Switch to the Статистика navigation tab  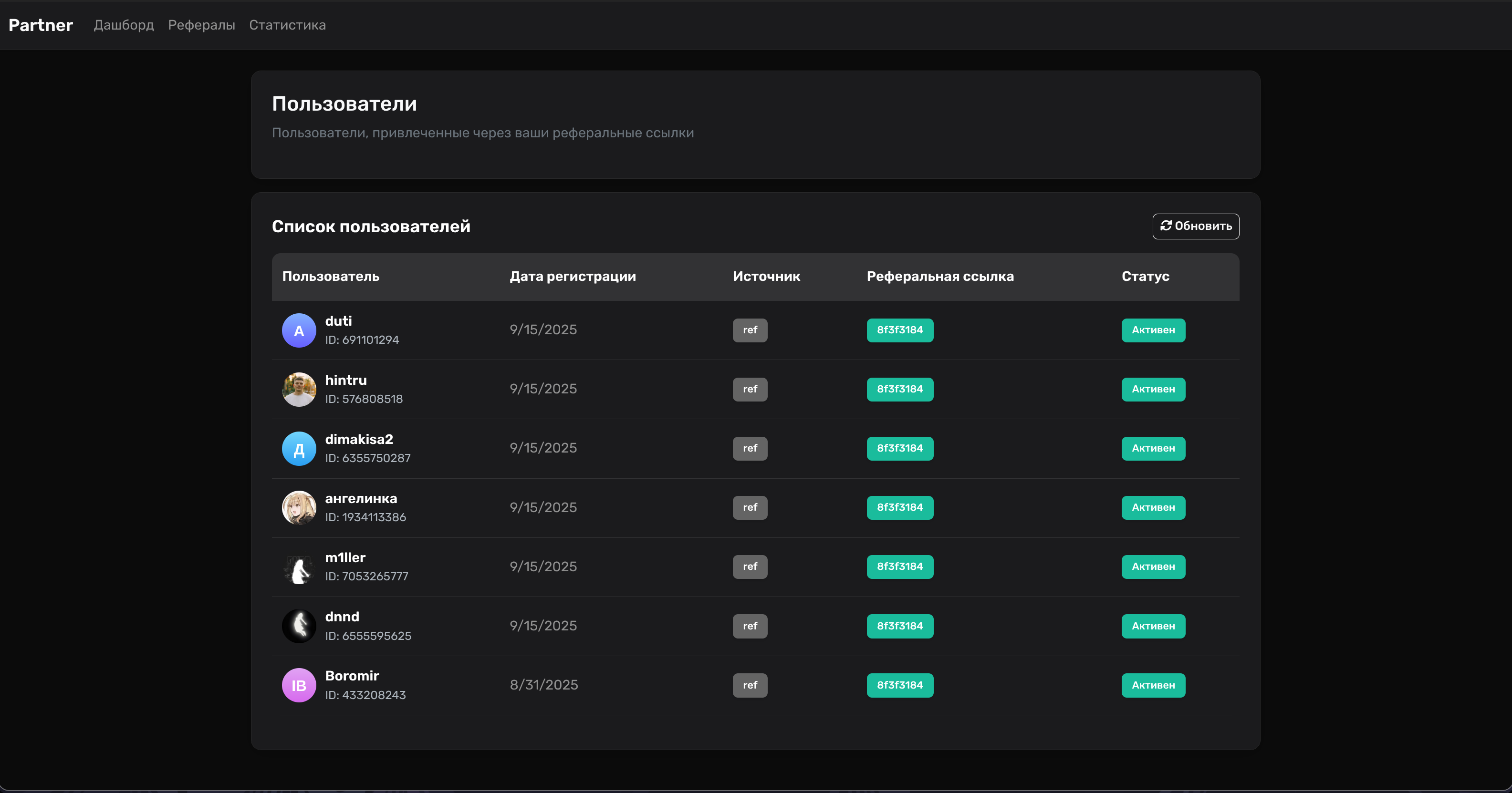coord(287,25)
